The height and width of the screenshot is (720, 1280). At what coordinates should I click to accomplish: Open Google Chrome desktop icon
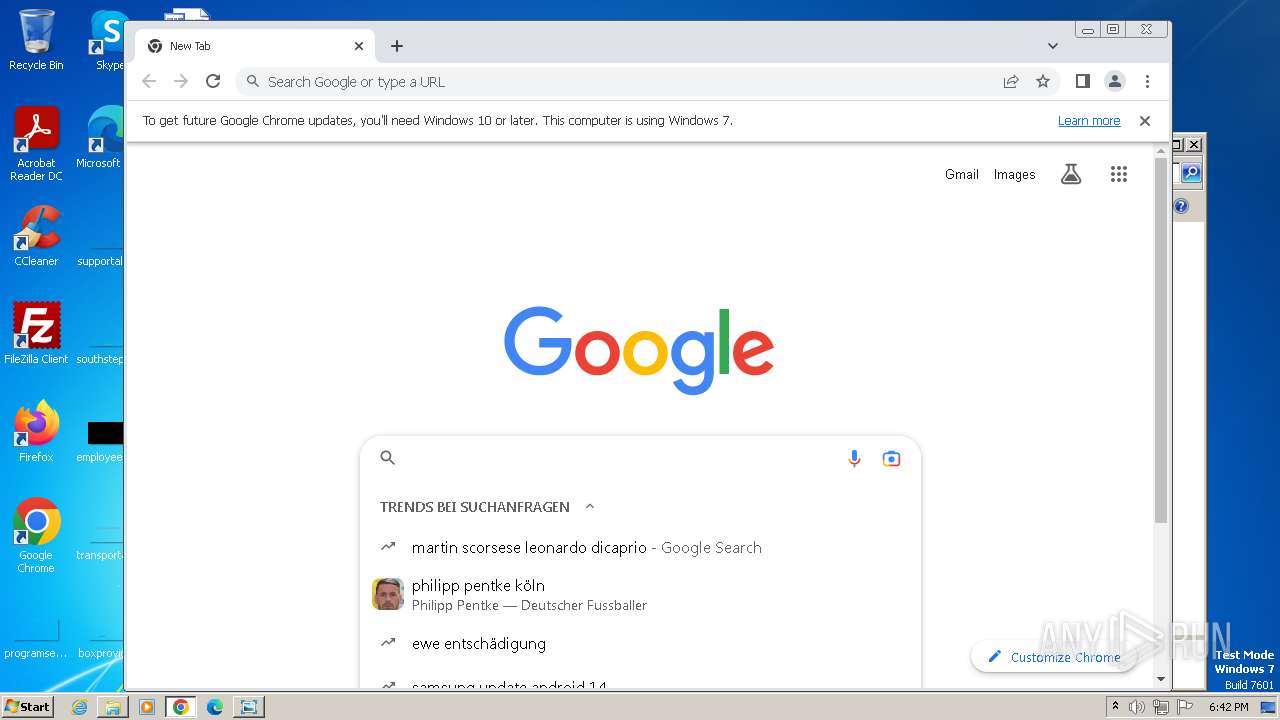(x=36, y=535)
